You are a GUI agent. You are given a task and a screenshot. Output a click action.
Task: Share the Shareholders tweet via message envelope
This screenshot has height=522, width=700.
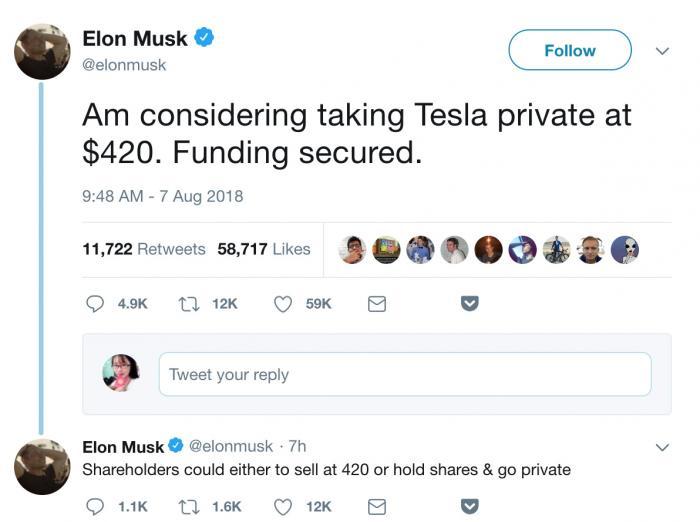tap(377, 507)
